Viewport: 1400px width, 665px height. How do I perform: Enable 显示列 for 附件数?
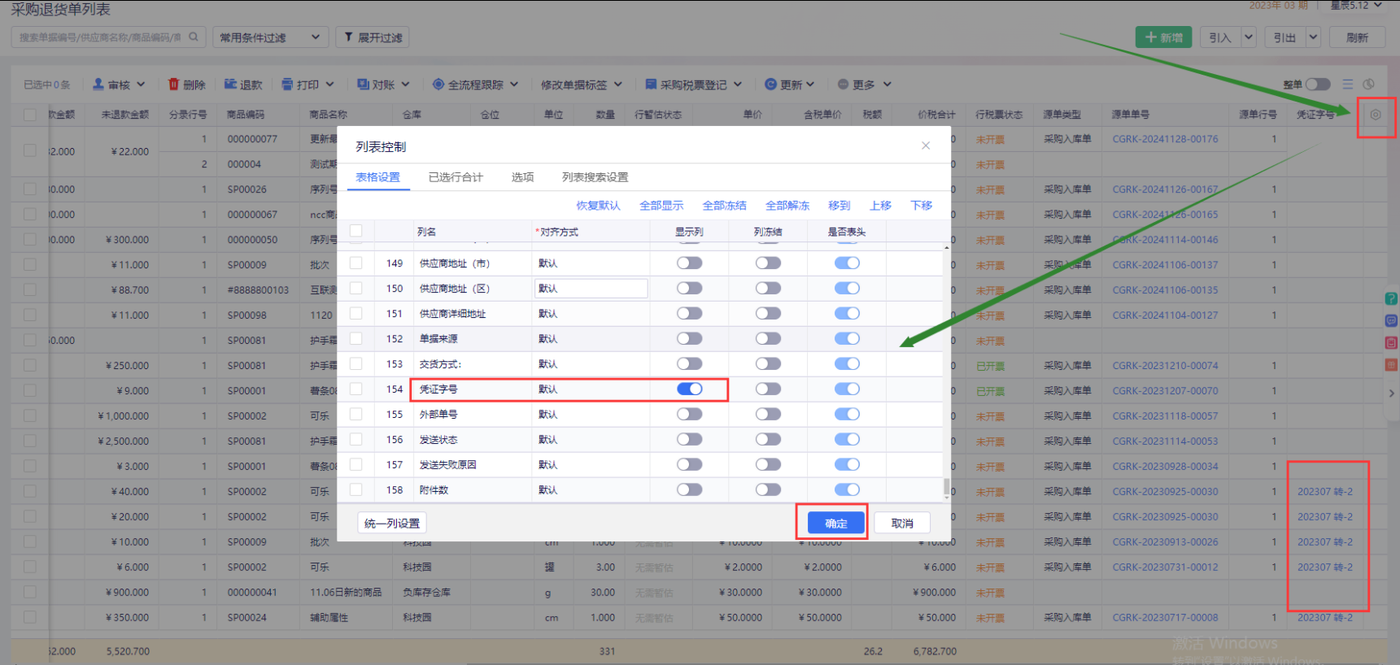[689, 490]
